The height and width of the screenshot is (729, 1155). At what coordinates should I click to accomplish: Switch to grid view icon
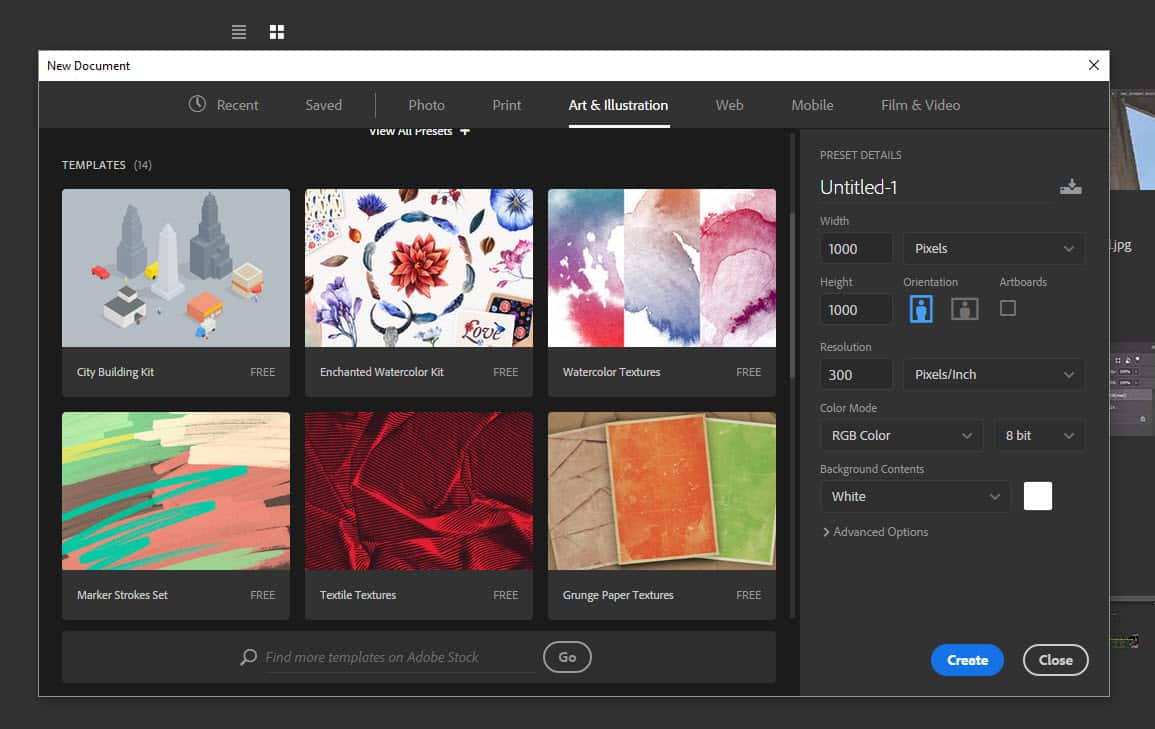coord(277,32)
